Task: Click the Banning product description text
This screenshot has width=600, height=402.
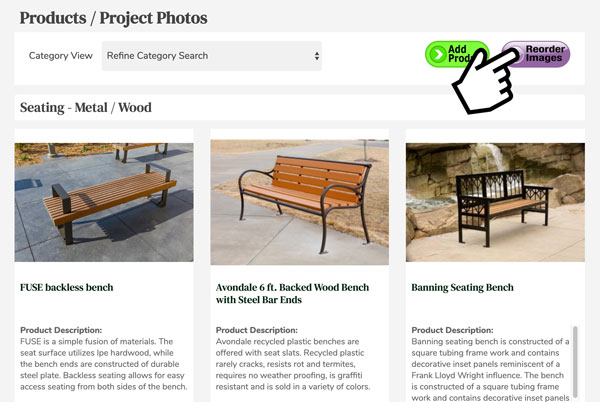Action: click(491, 369)
